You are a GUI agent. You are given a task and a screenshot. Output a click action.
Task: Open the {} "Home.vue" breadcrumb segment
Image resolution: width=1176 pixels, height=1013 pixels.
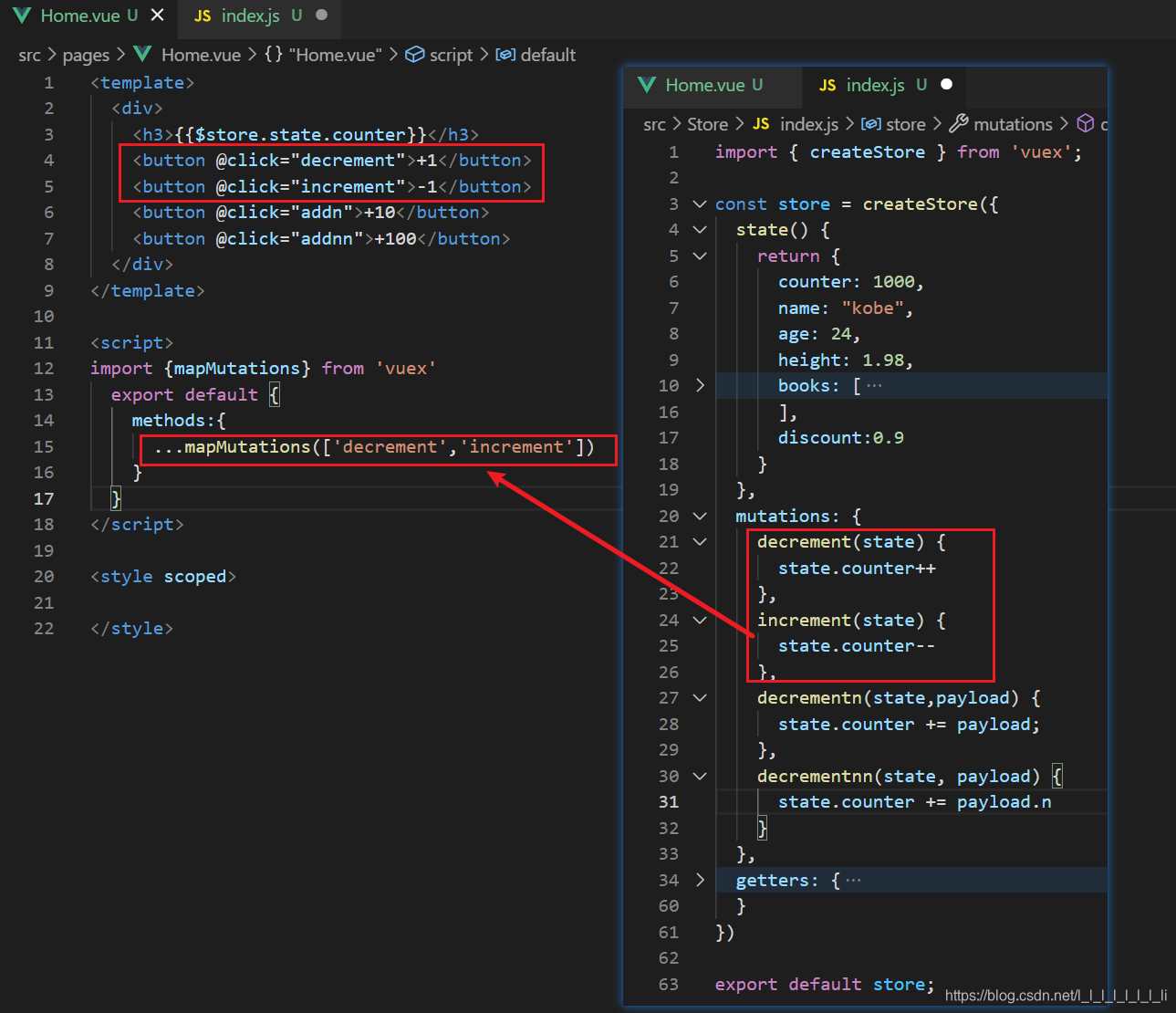pos(323,55)
